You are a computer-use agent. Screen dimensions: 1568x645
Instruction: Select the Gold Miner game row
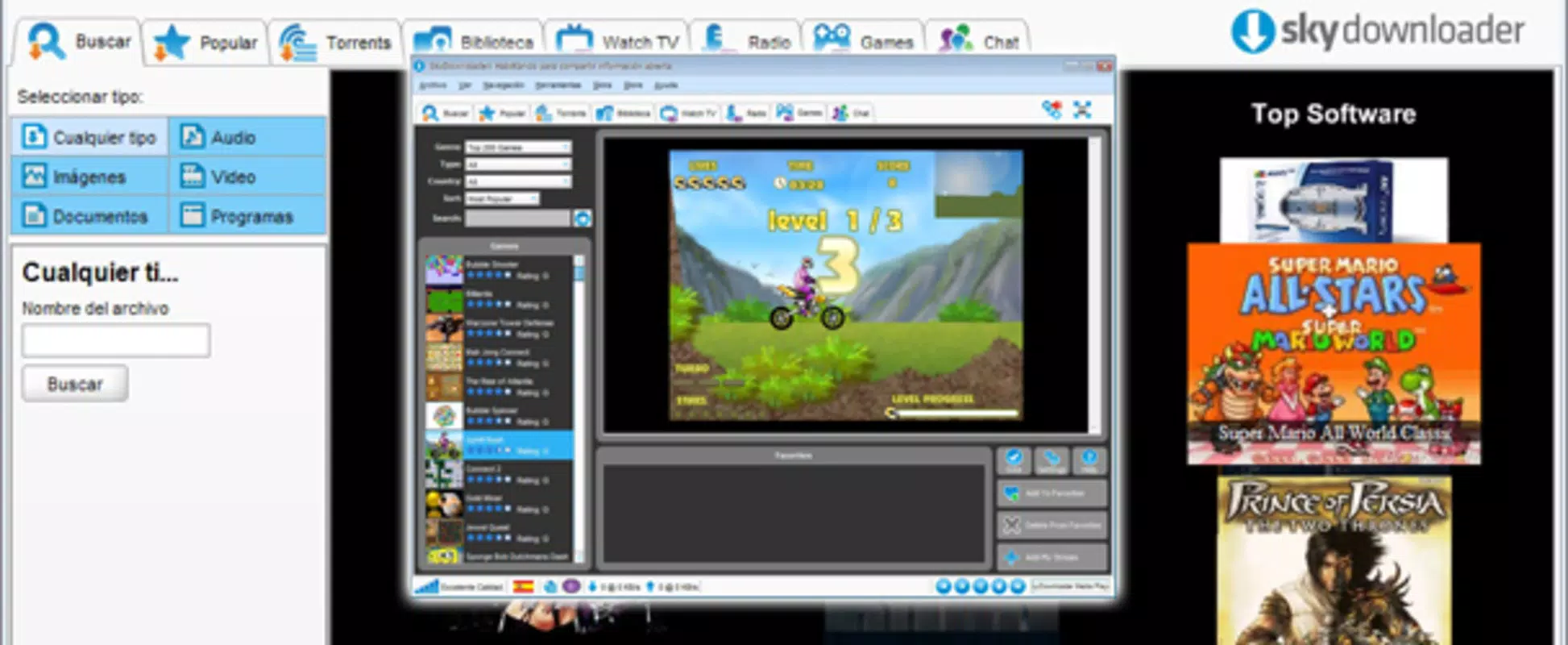pyautogui.click(x=499, y=504)
